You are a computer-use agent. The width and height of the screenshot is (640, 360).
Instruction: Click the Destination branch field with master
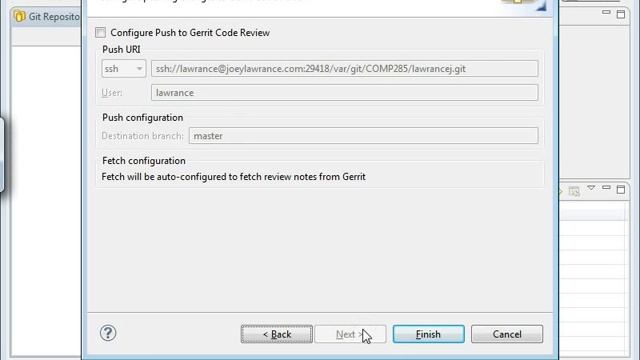[363, 136]
